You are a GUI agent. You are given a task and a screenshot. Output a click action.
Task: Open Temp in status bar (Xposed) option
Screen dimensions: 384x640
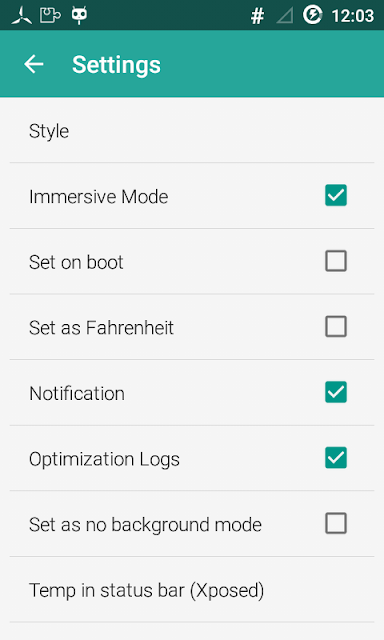192,590
